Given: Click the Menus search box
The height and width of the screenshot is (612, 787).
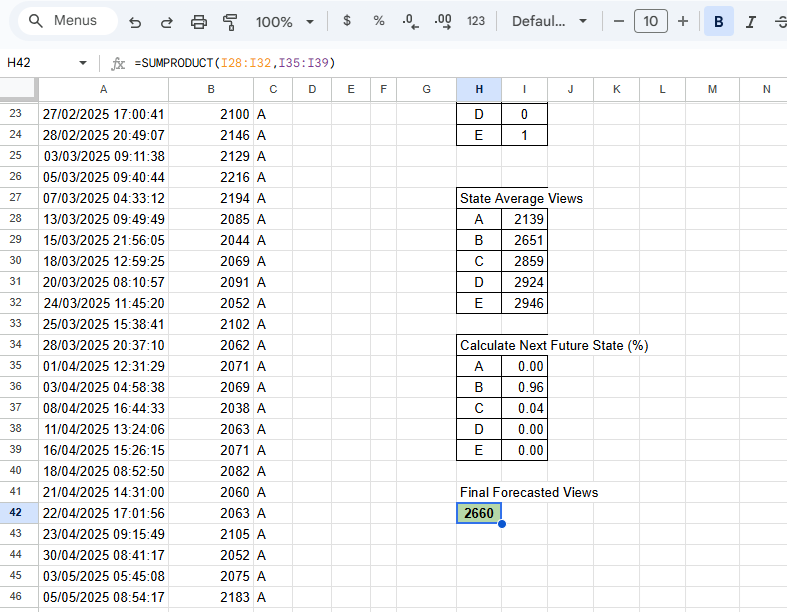Looking at the screenshot, I should (x=65, y=21).
